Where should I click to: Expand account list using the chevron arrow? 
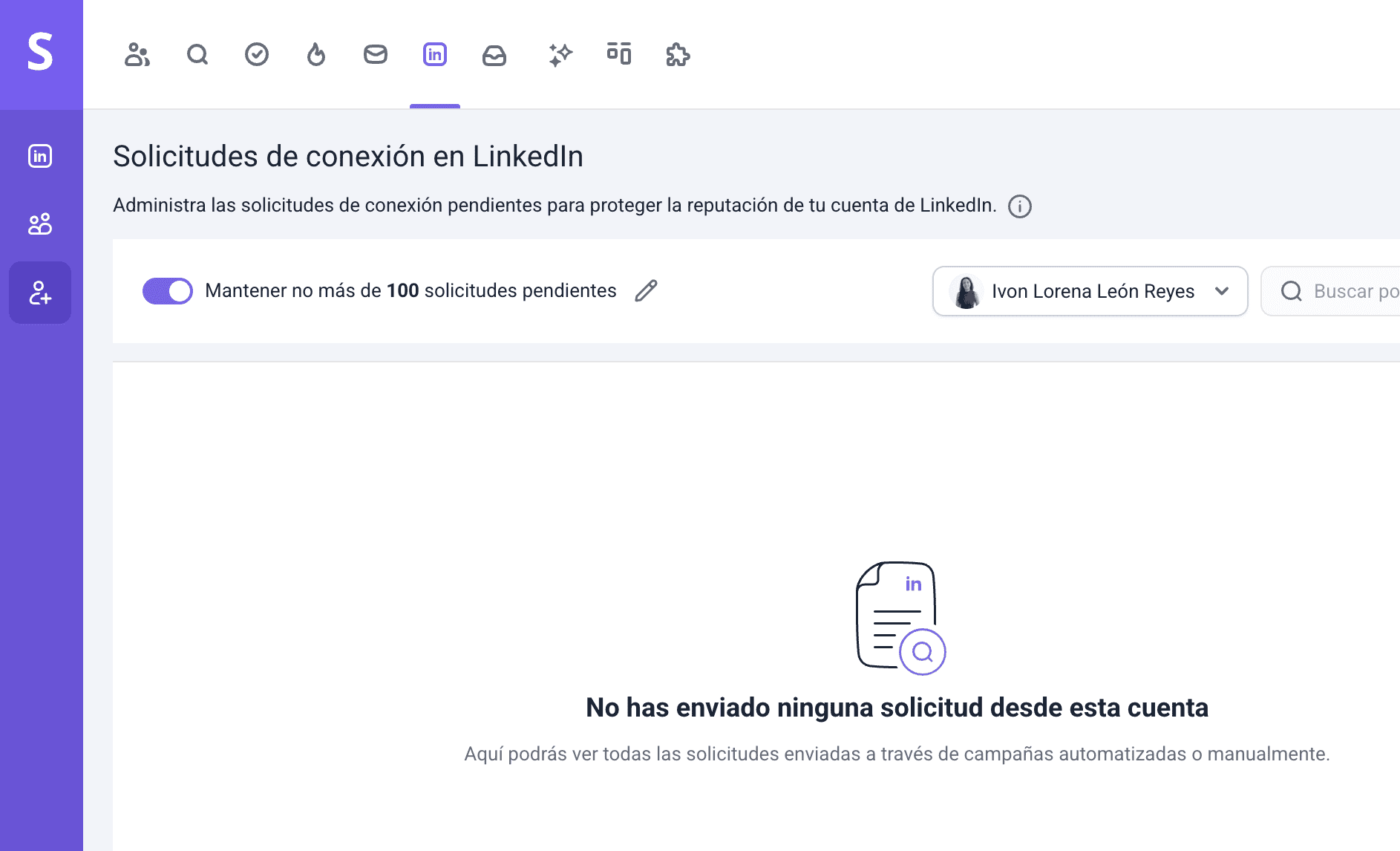click(x=1222, y=291)
